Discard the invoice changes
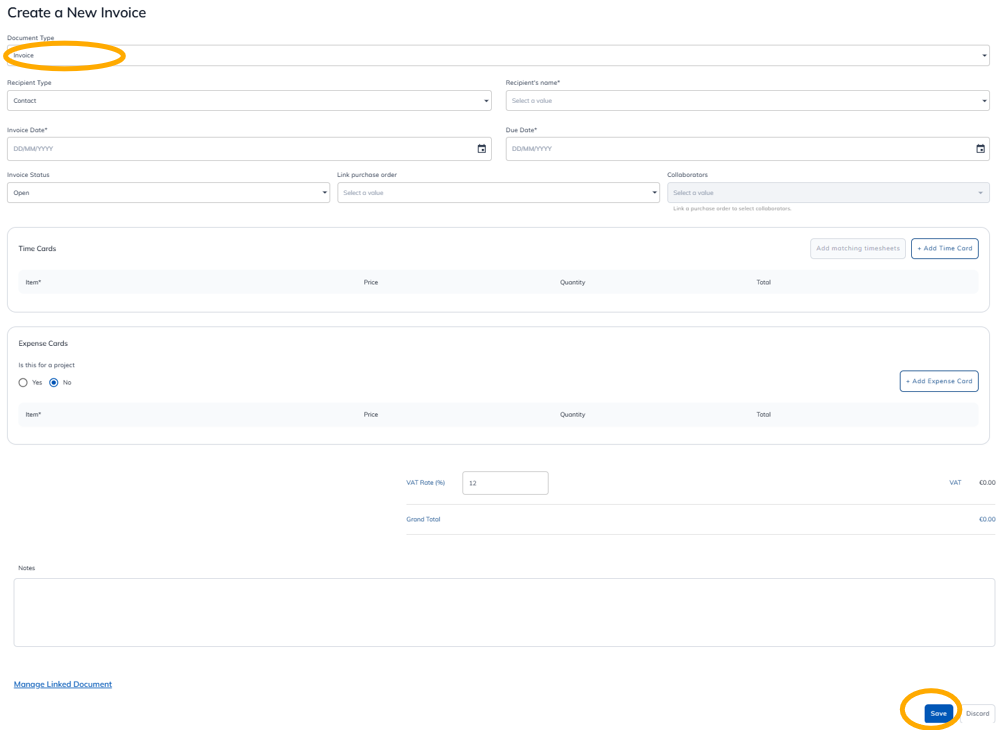 click(977, 713)
